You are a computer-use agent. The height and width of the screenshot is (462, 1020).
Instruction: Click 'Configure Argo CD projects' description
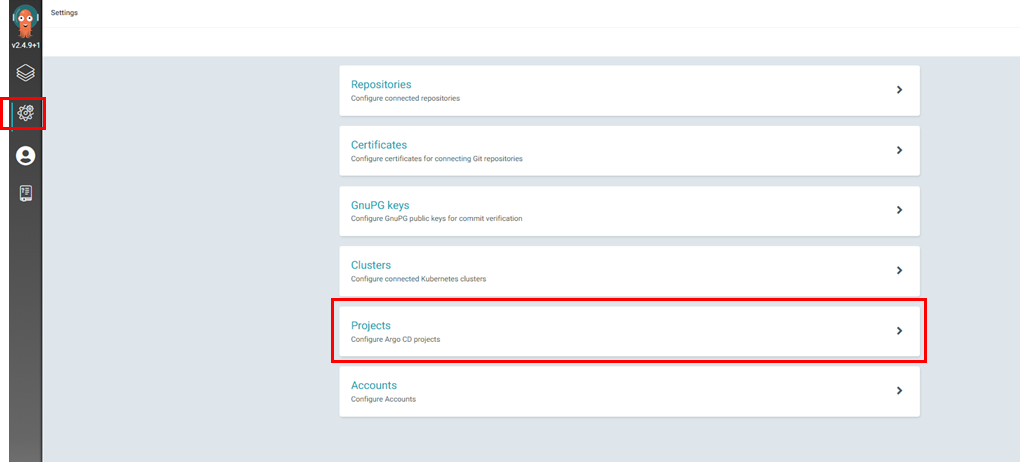pos(396,339)
